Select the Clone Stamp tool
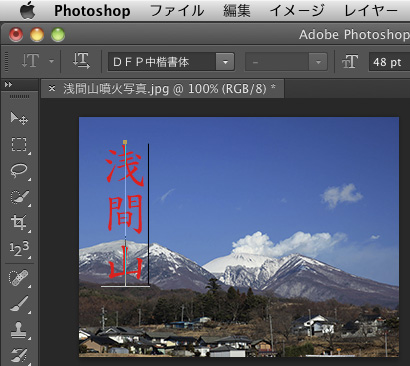410x366 pixels. point(19,330)
